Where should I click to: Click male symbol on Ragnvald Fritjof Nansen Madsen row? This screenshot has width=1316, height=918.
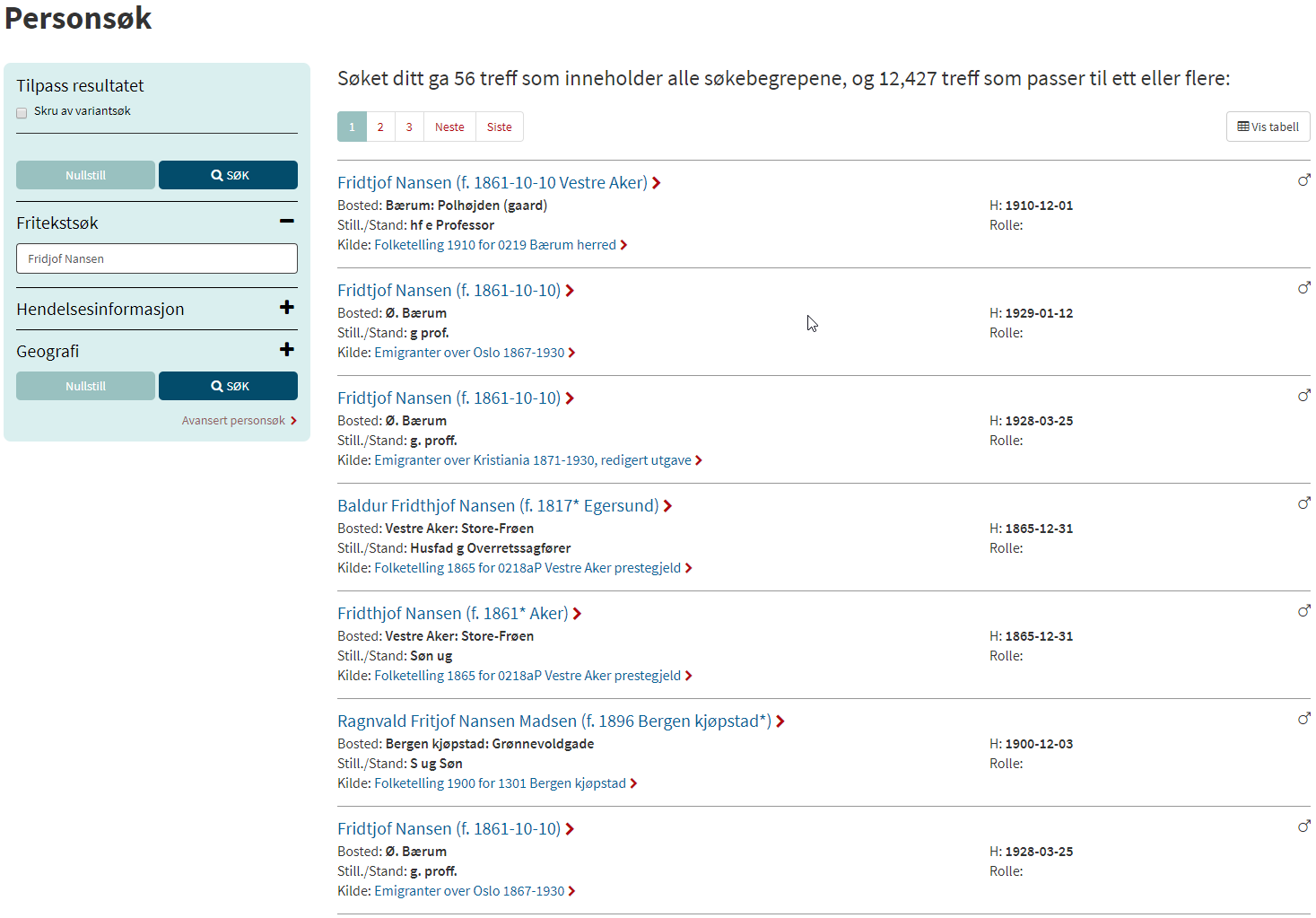[x=1303, y=719]
